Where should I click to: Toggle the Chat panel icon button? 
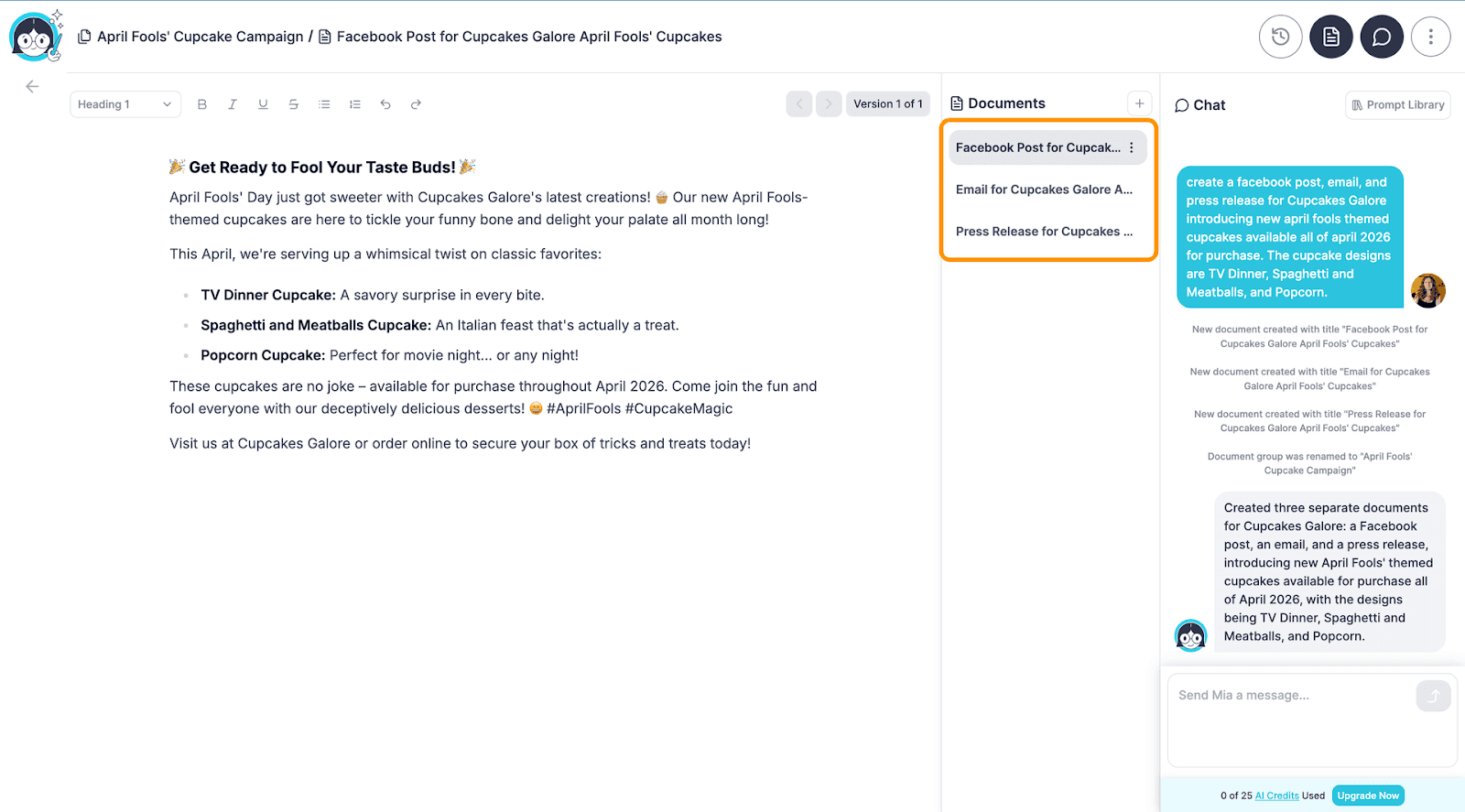coord(1381,37)
